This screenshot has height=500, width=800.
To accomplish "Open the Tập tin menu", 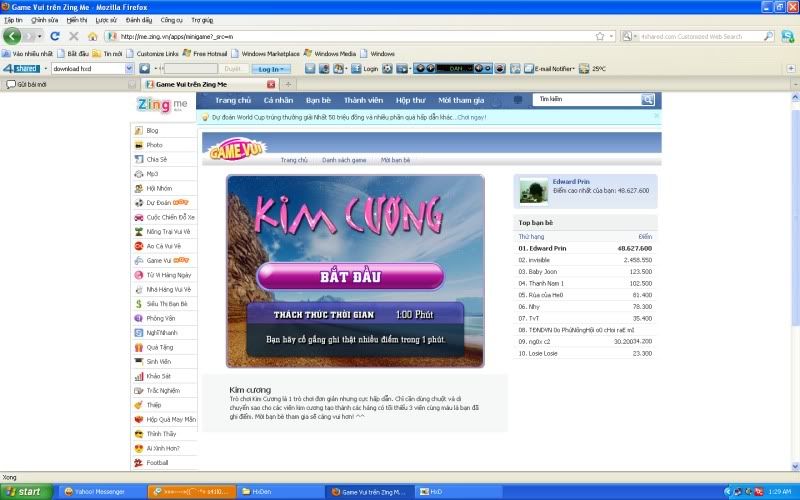I will pos(13,20).
